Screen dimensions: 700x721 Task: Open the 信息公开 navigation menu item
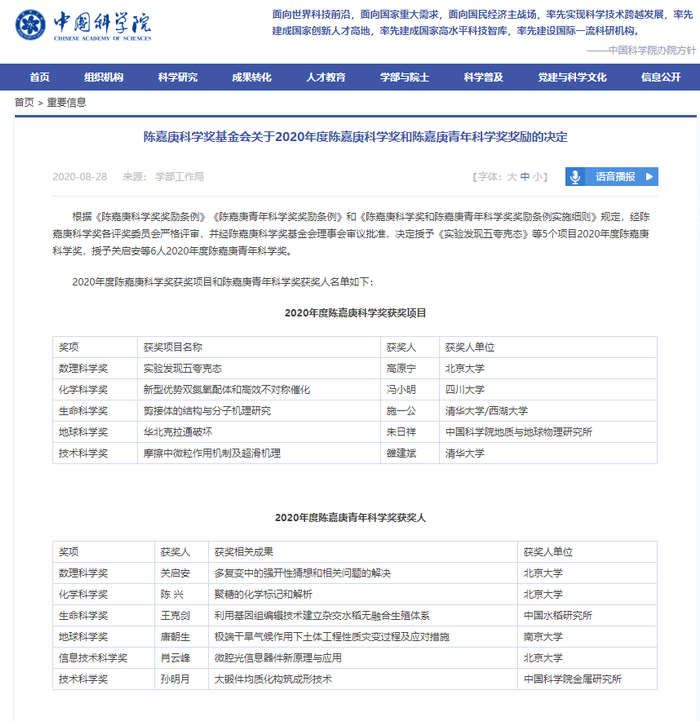pos(661,77)
